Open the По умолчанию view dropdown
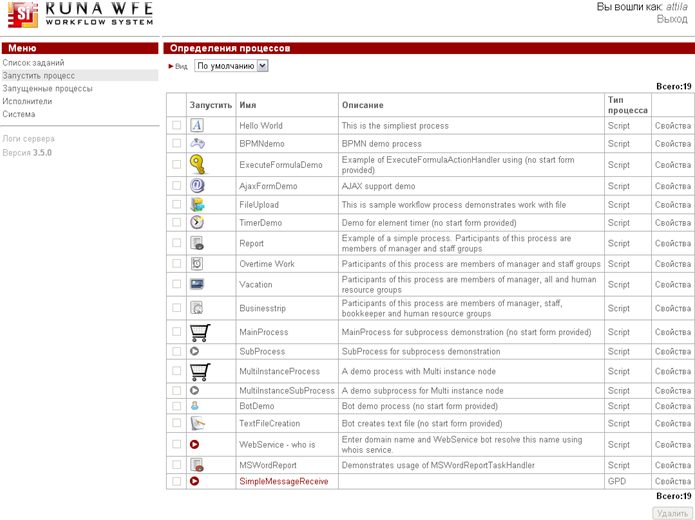695x520 pixels. 231,66
